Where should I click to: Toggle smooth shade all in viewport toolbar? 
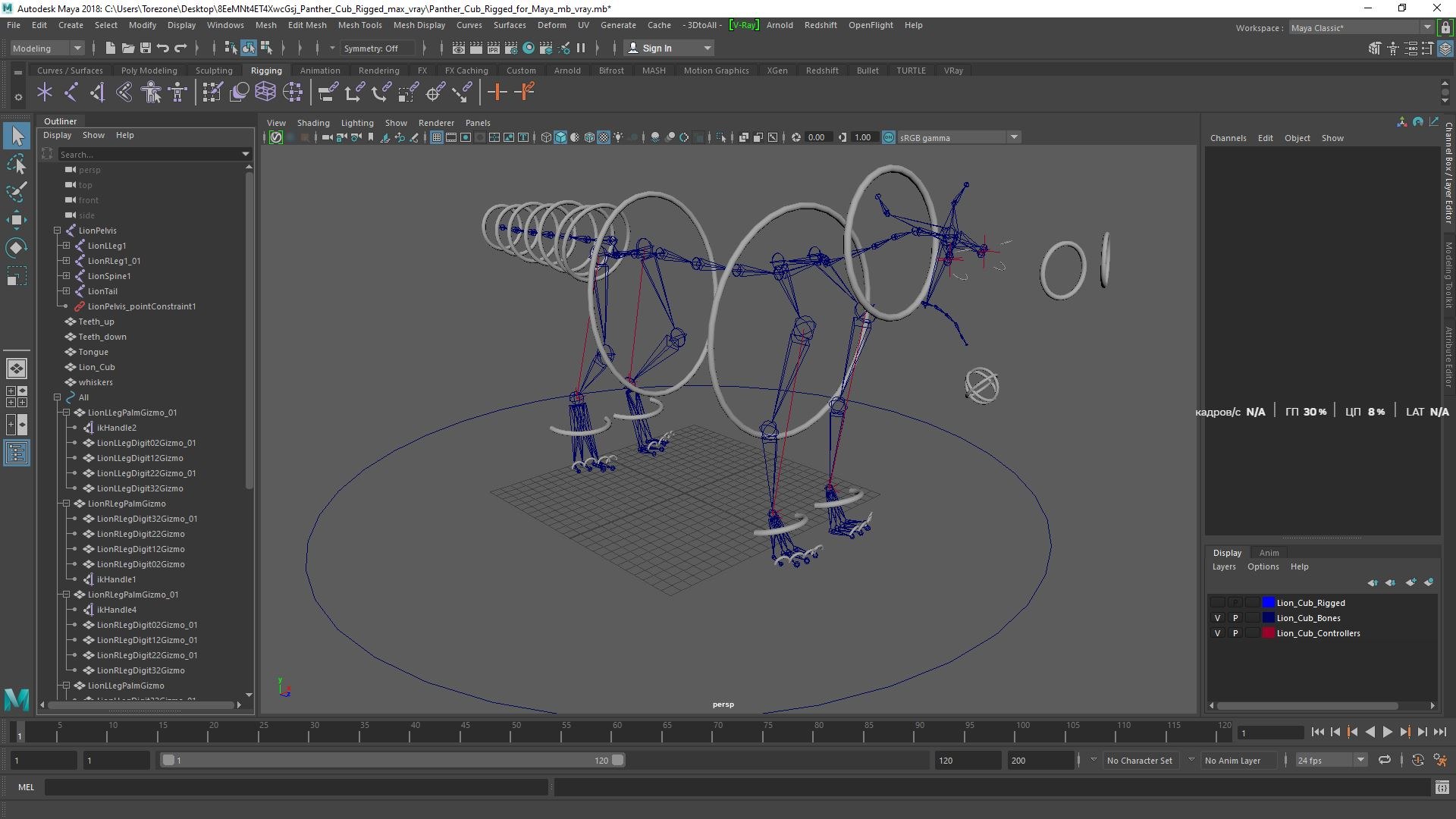(x=560, y=137)
